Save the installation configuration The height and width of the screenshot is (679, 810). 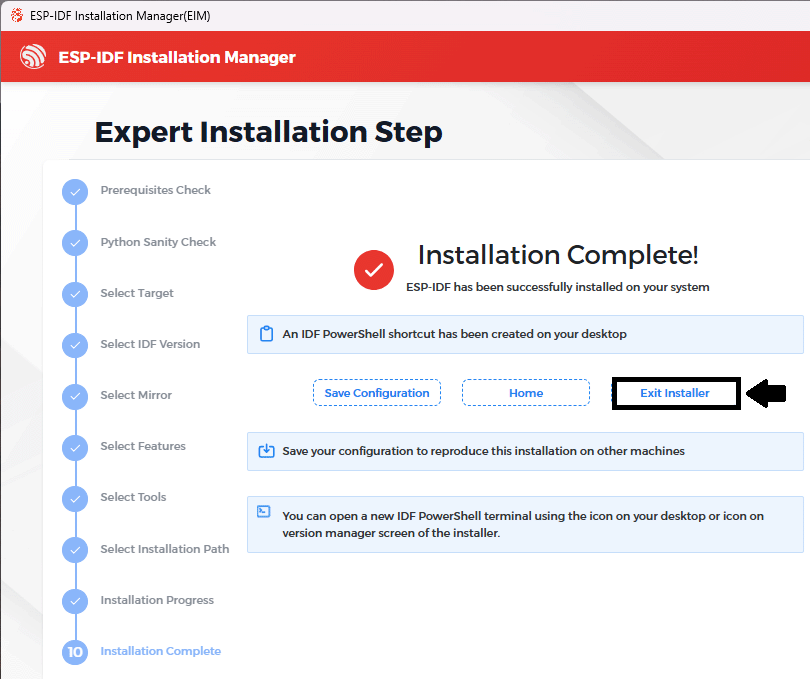click(377, 393)
